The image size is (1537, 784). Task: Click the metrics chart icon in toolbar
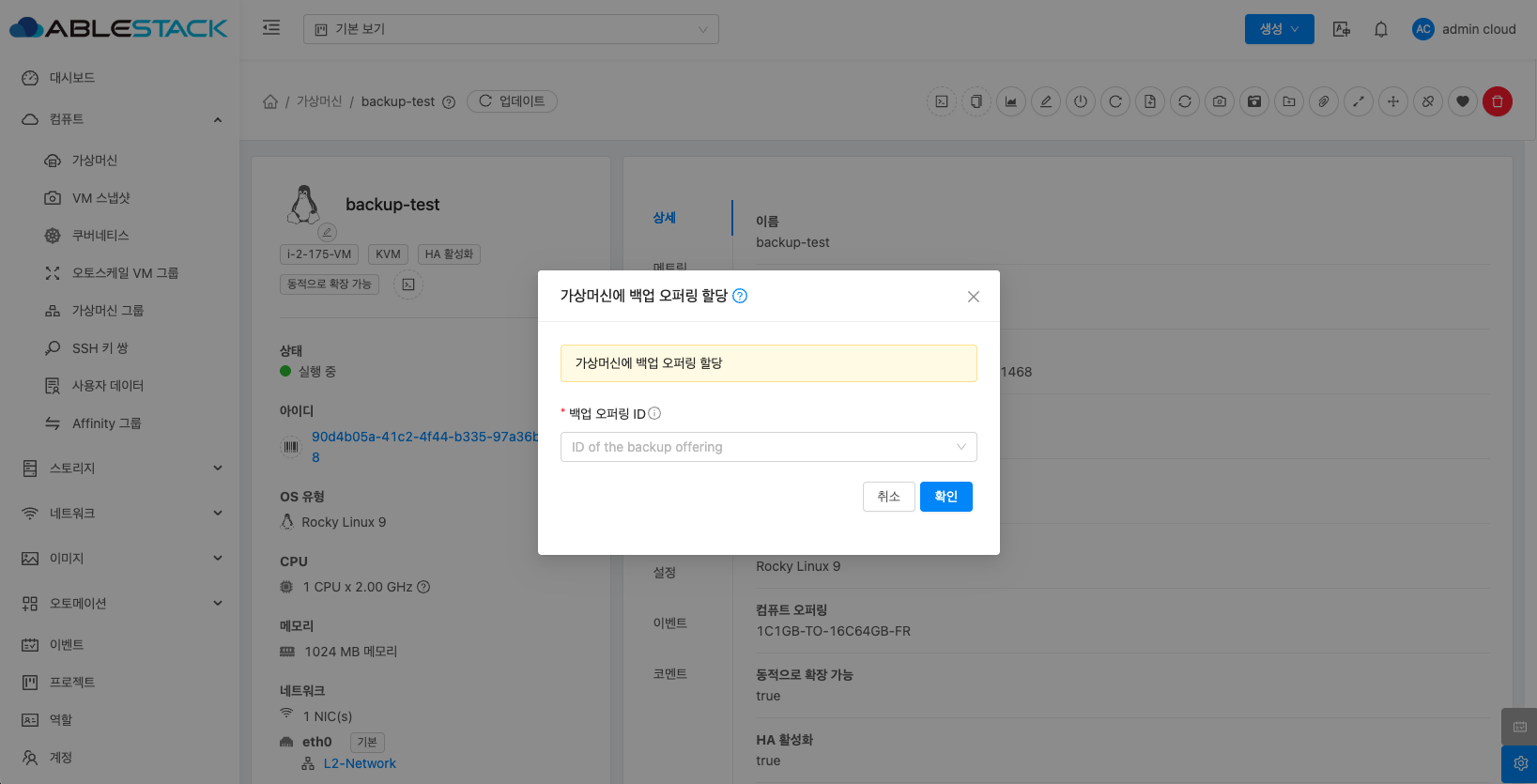click(x=1011, y=101)
